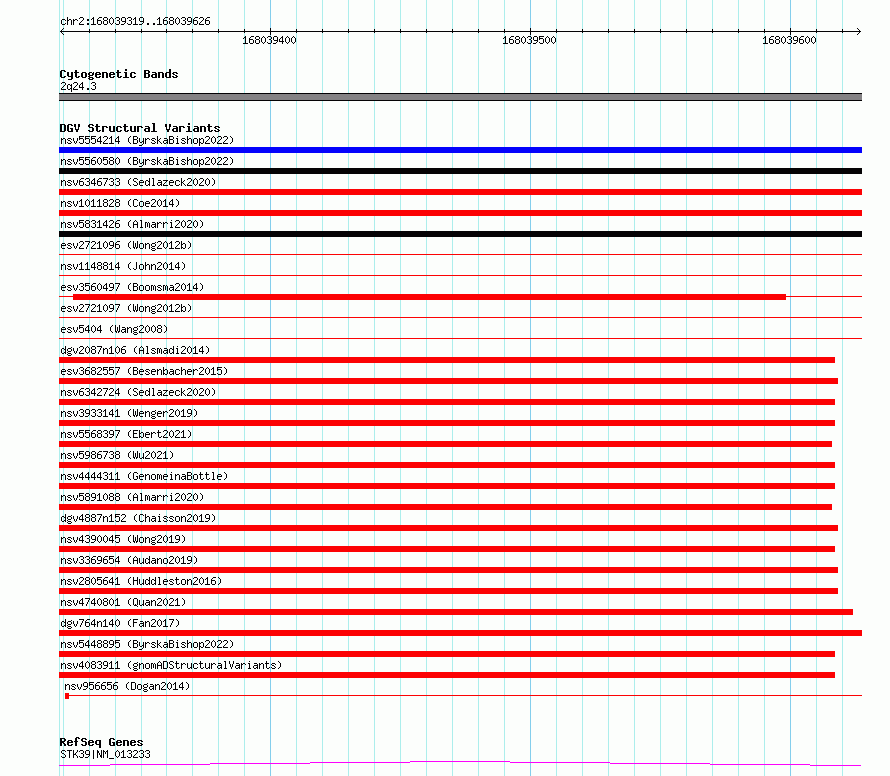The image size is (890, 776).
Task: Open the RefSeq Genes track title
Action: (x=101, y=742)
